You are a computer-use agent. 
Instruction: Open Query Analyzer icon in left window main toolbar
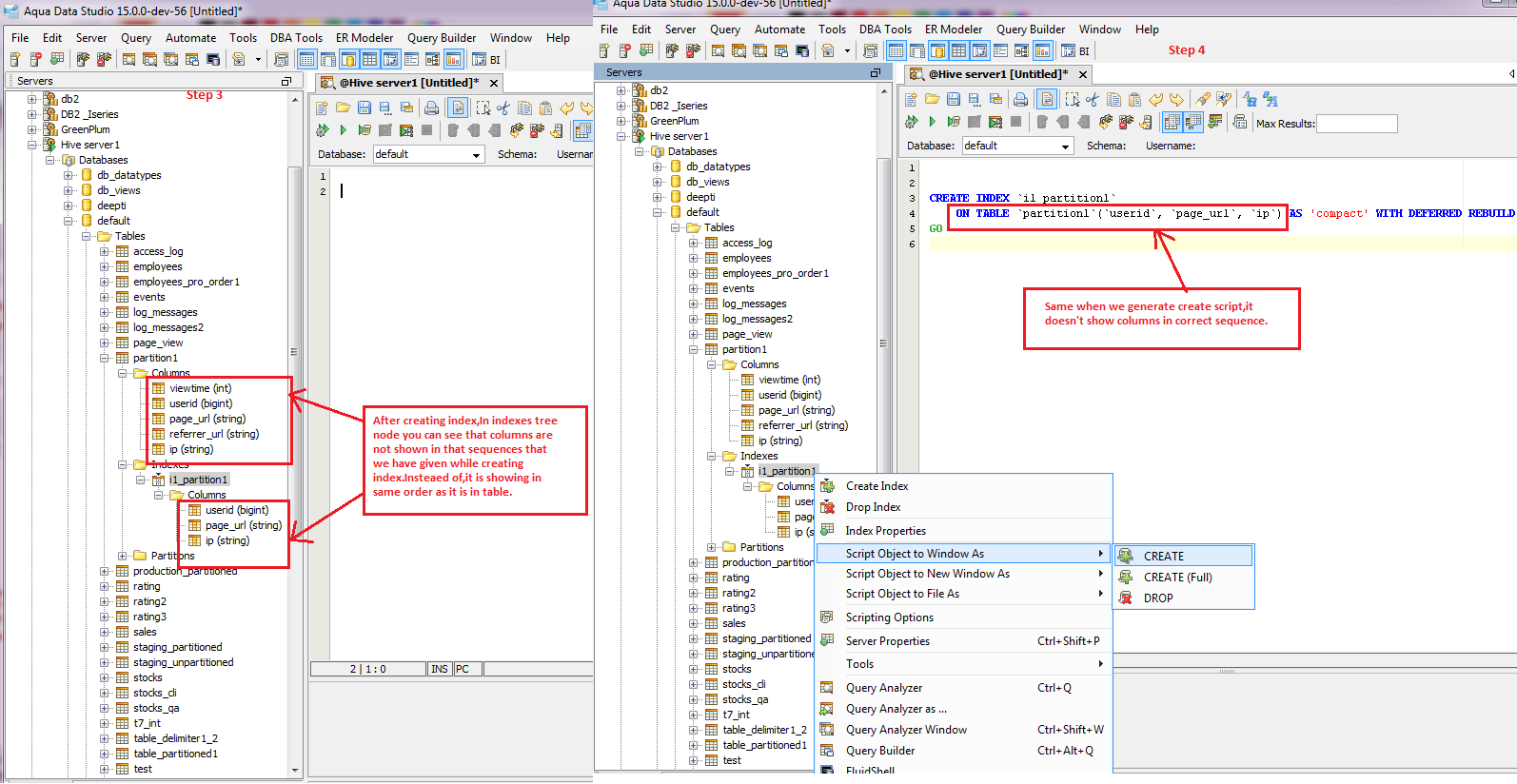pyautogui.click(x=129, y=59)
